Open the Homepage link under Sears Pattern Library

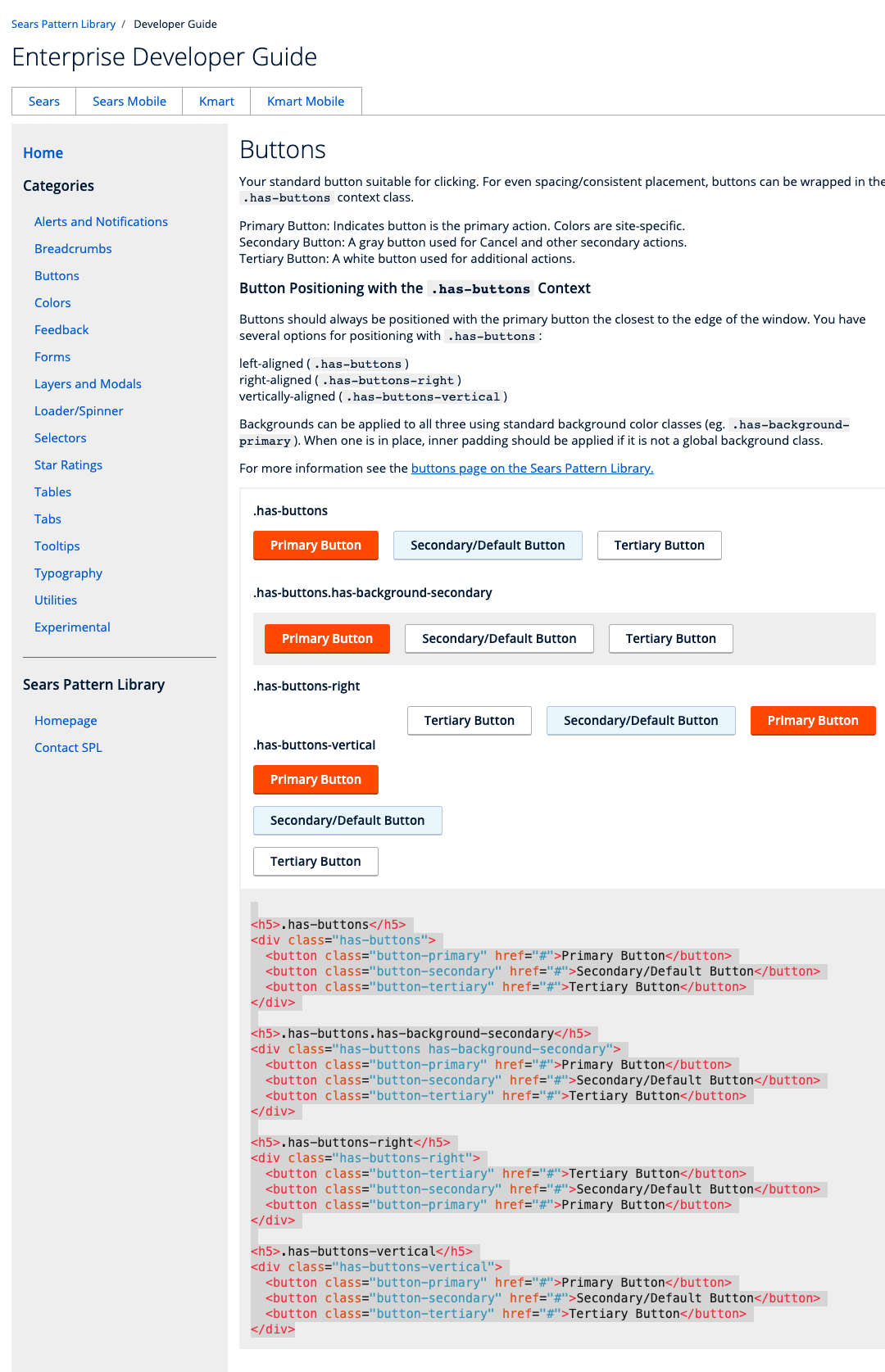coord(66,721)
